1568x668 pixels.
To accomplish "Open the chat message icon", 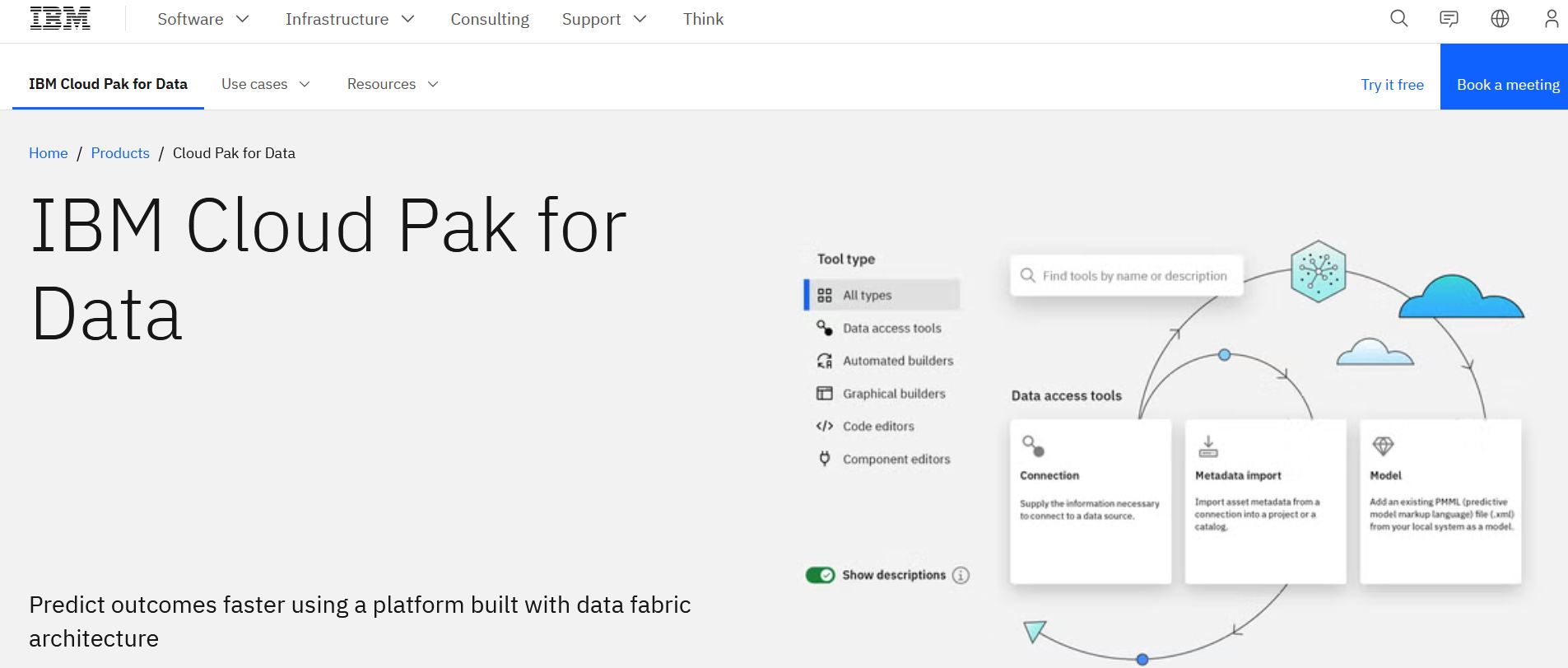I will 1449,18.
